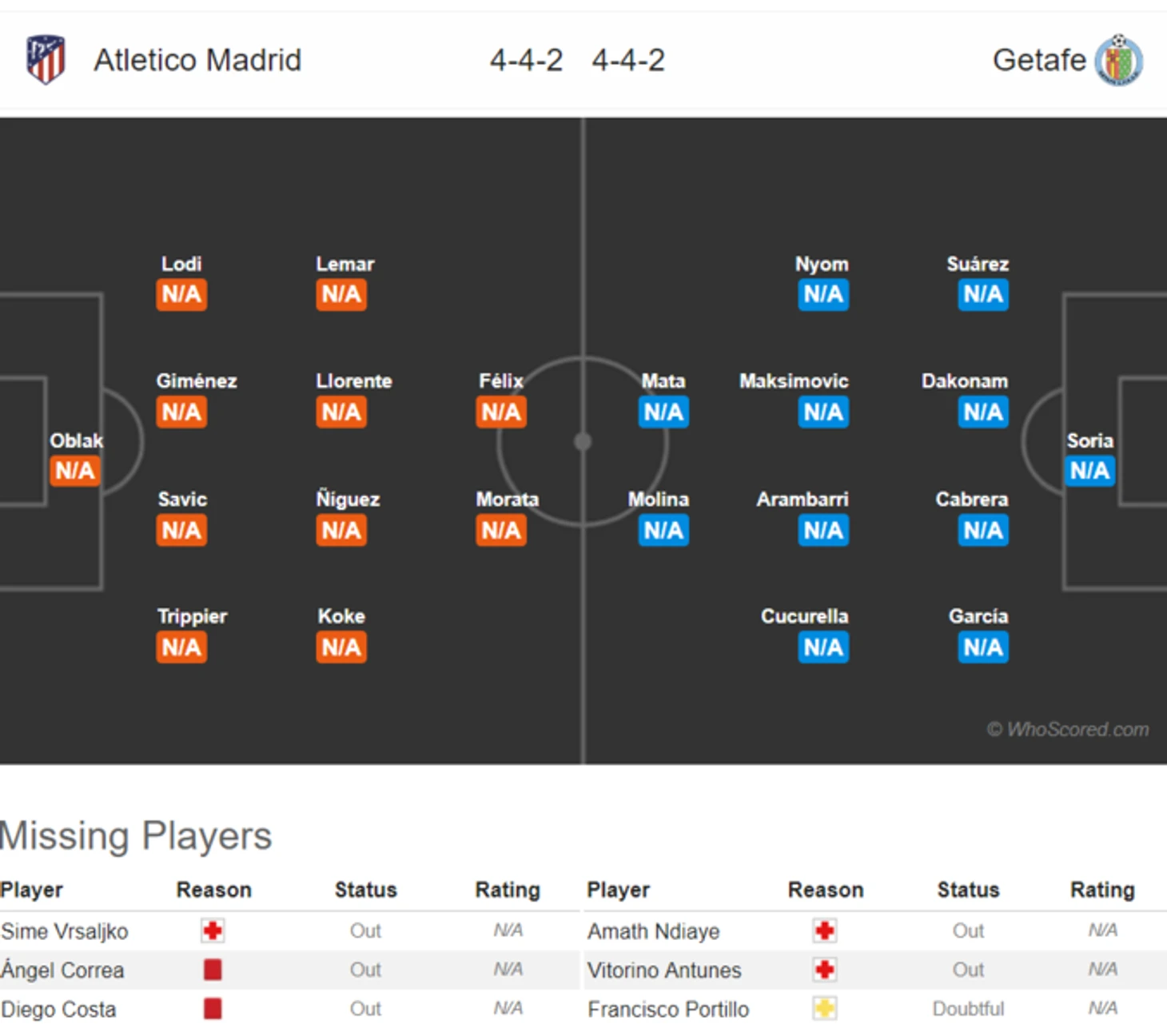Image resolution: width=1167 pixels, height=1036 pixels.
Task: Click Cucurella's blue rating badge
Action: [x=823, y=647]
